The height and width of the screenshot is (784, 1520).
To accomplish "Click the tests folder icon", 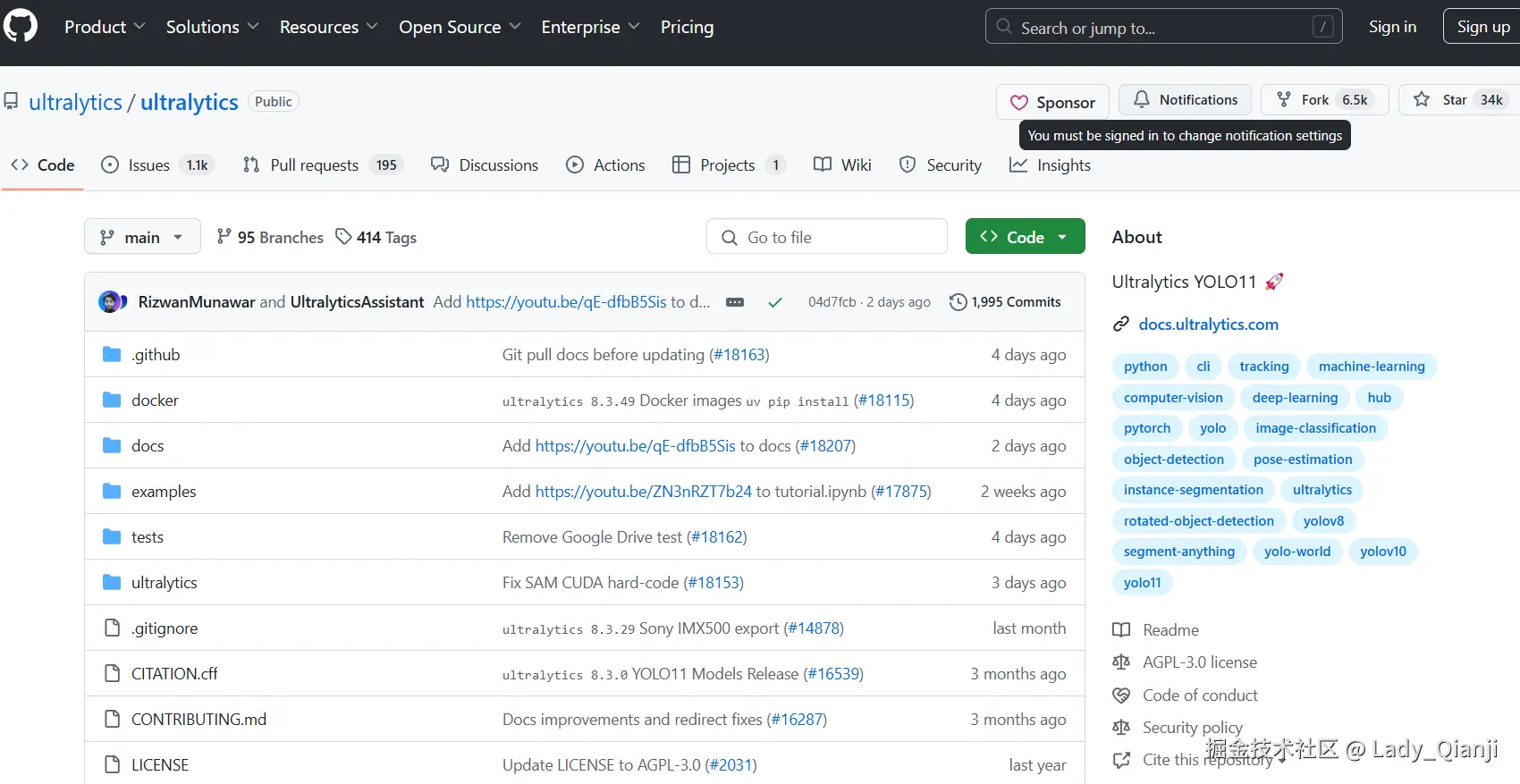I will (x=112, y=537).
